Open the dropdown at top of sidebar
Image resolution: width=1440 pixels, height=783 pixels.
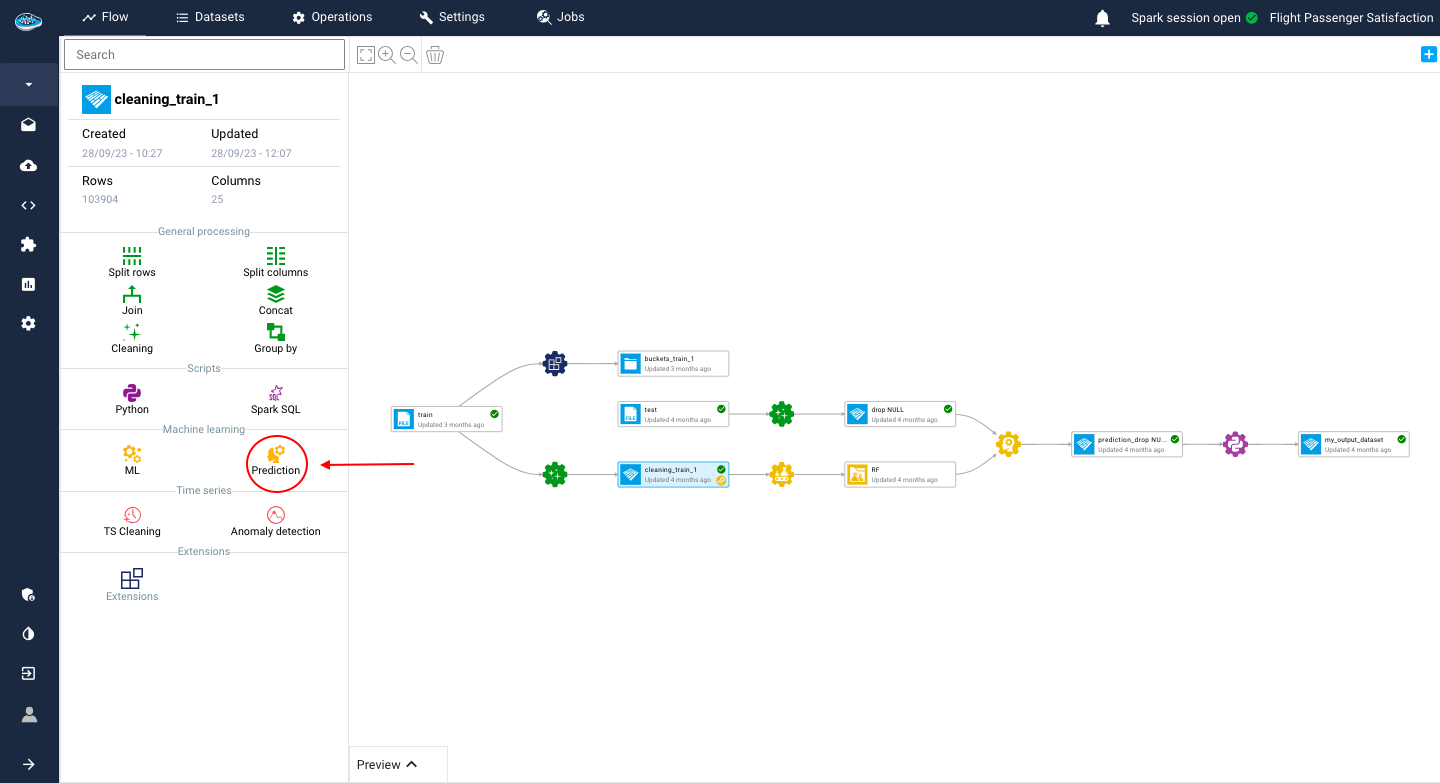point(29,85)
